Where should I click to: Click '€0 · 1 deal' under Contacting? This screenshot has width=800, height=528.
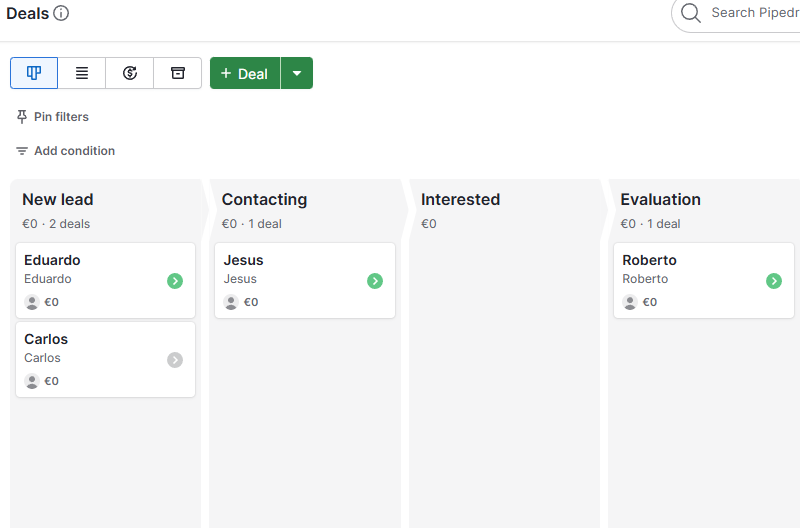(252, 224)
